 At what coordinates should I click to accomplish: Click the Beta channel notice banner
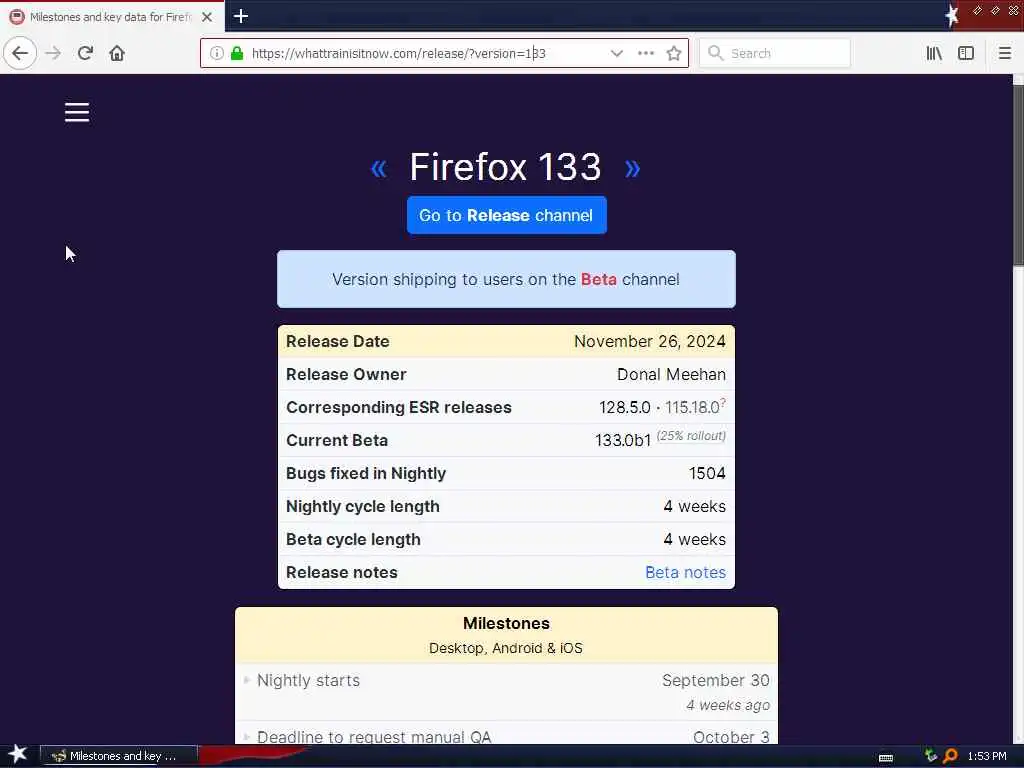tap(506, 279)
